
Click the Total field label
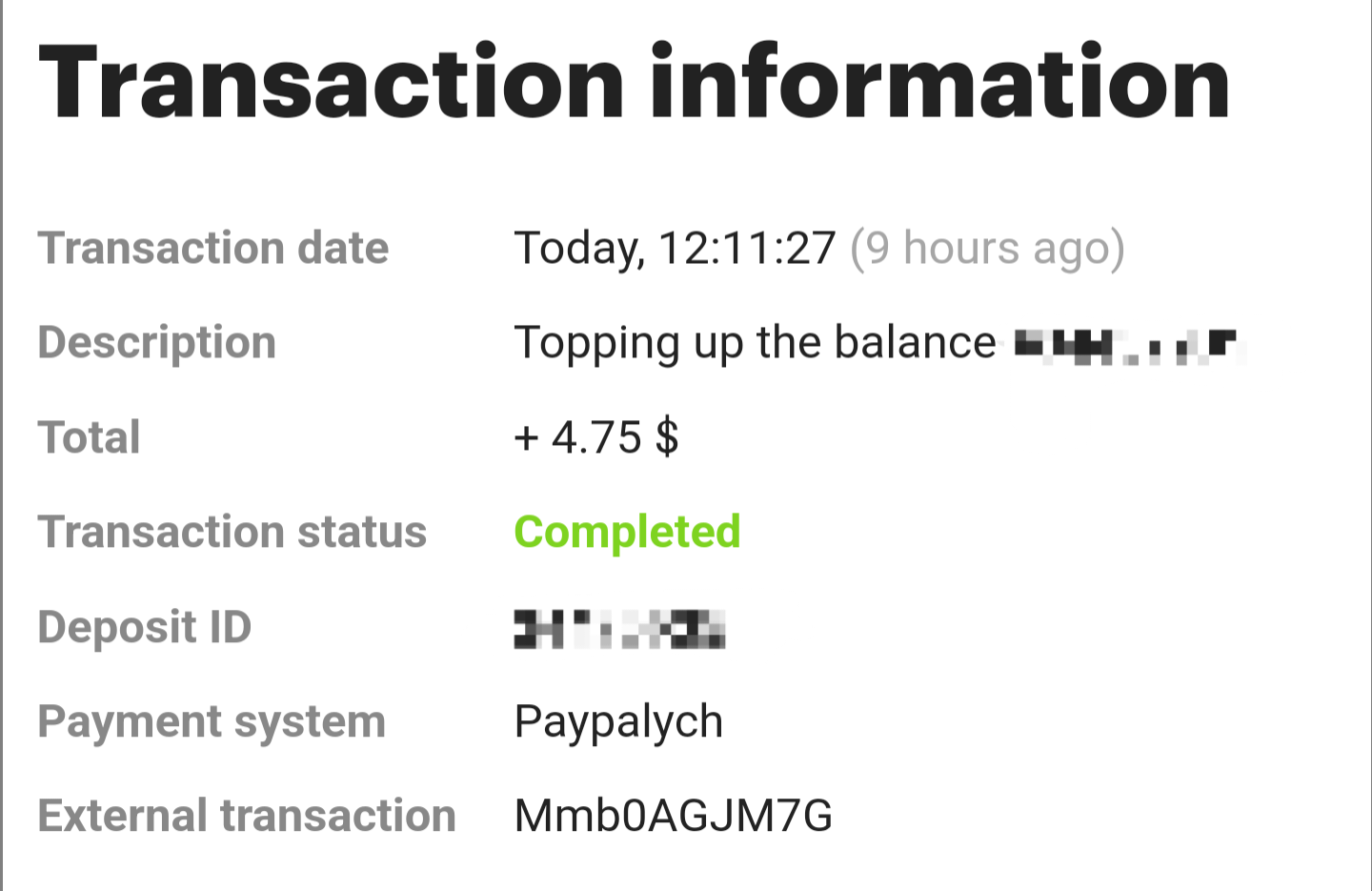90,437
